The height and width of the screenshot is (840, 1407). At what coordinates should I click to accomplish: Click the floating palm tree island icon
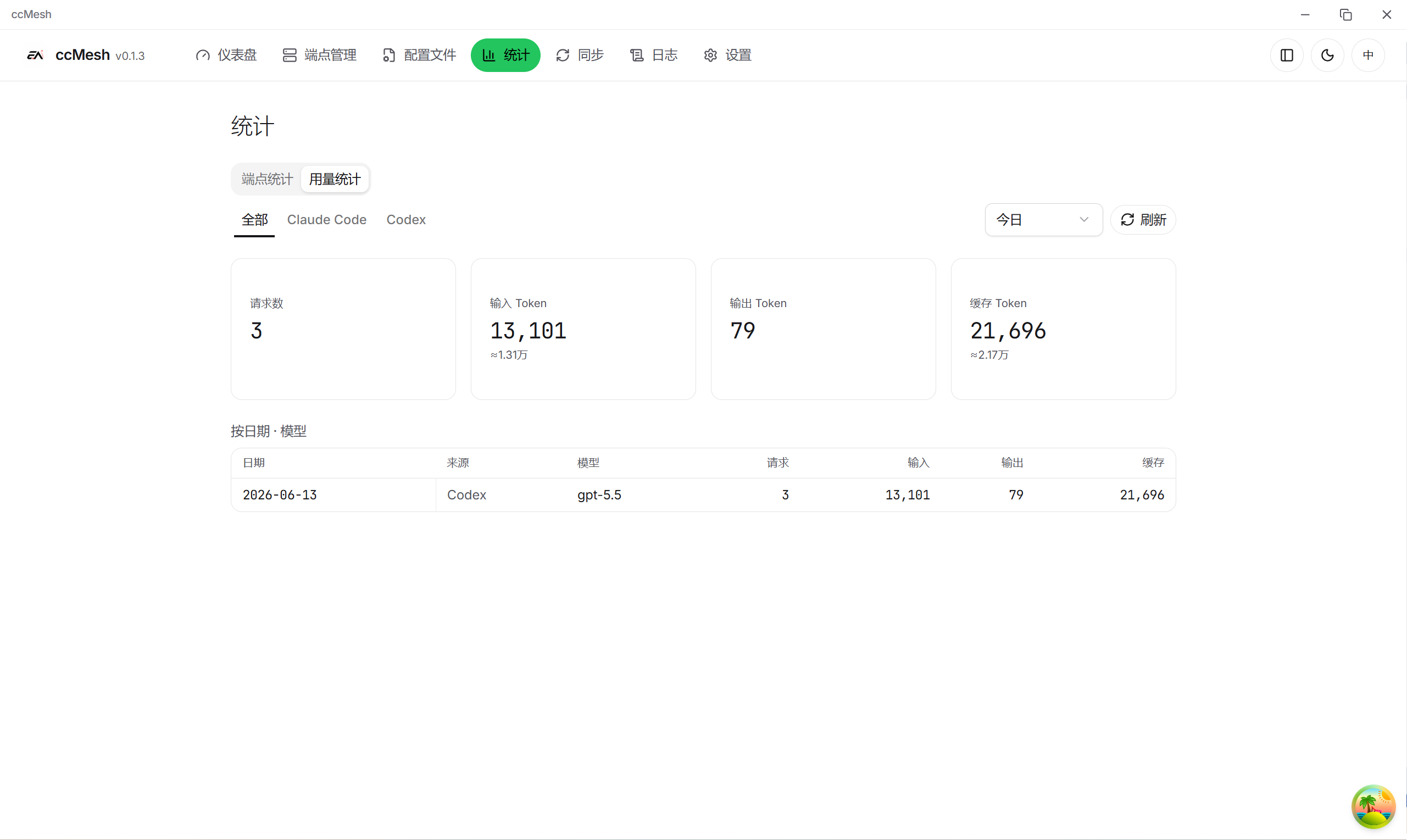click(x=1373, y=806)
